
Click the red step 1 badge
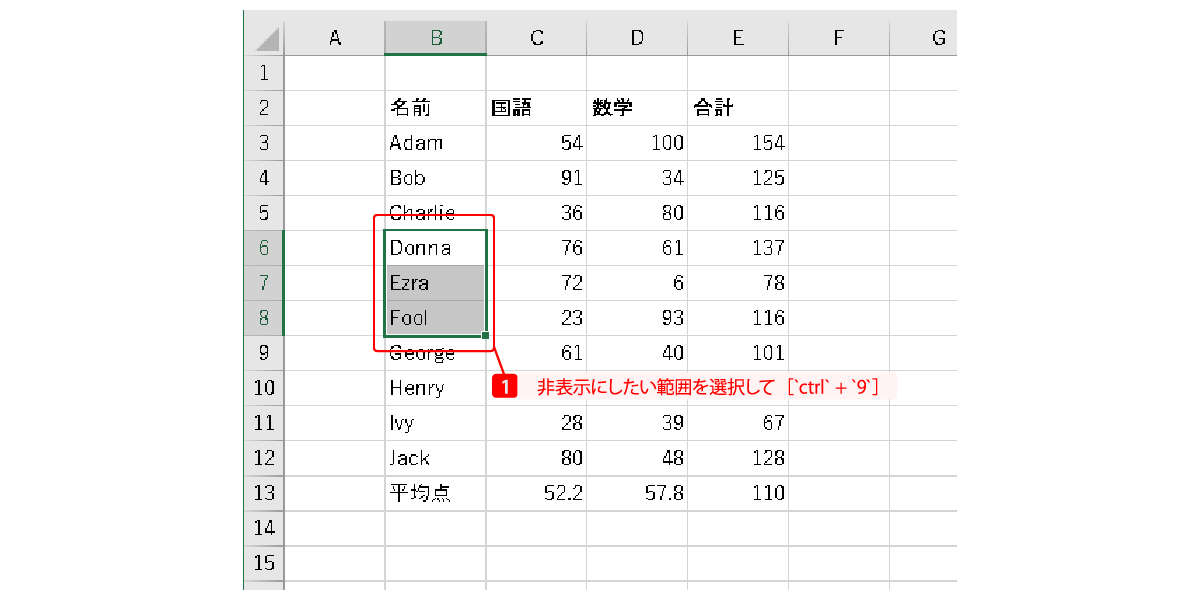pos(506,387)
